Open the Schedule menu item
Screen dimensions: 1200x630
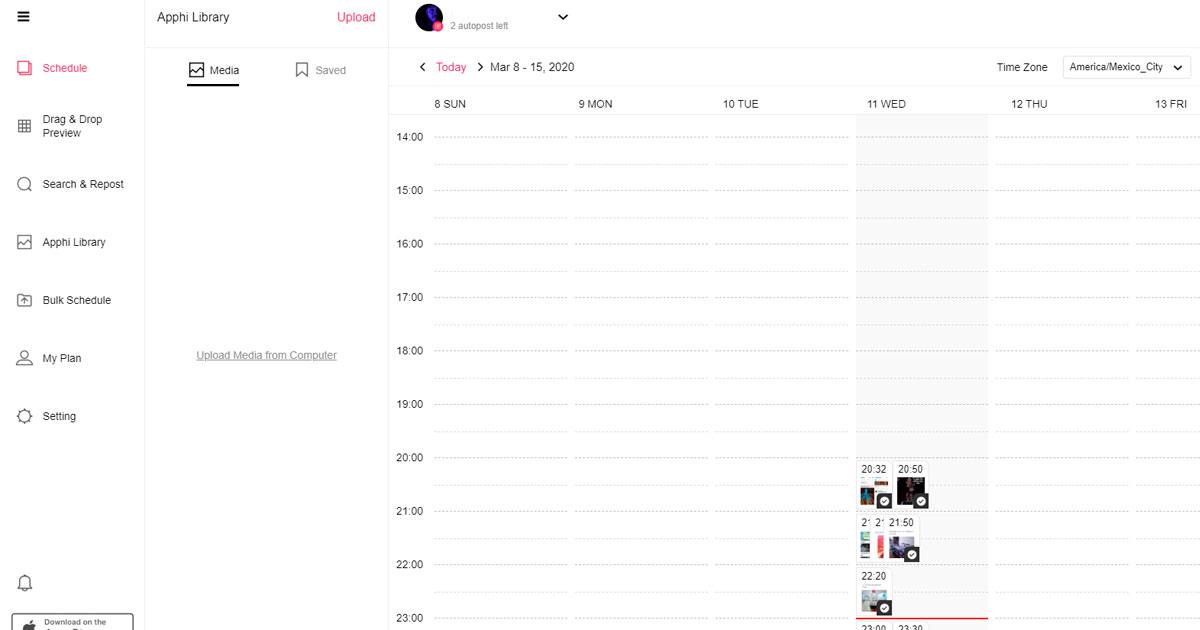[65, 68]
